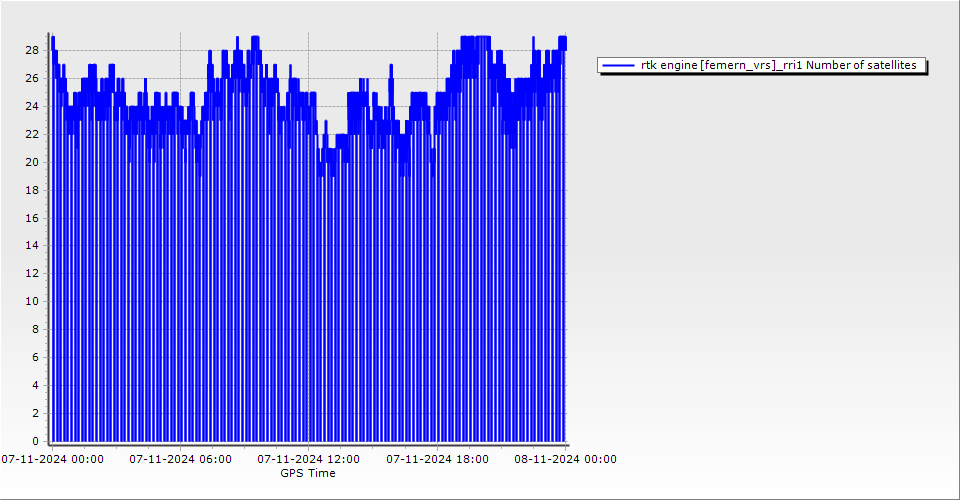Screen dimensions: 960x500
Task: Click the 16 label on the vertical axis
Action: 32,218
